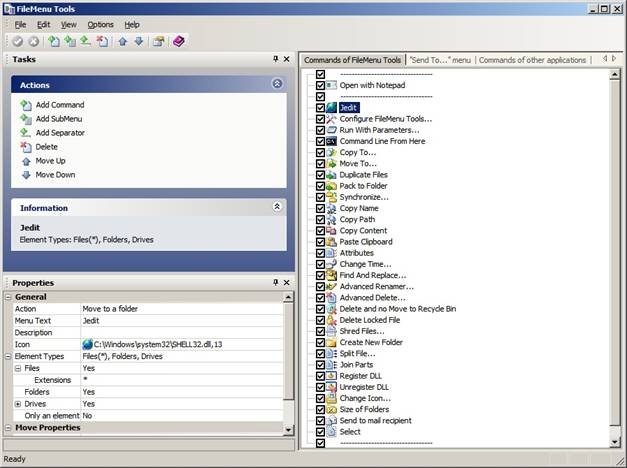Toggle the Register DLL checkbox

320,376
